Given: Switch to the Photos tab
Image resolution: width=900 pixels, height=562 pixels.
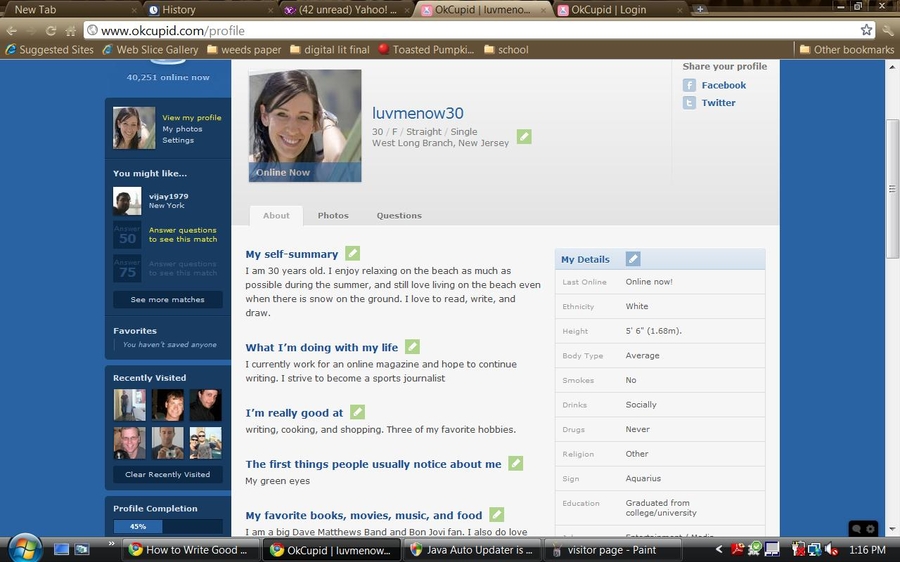Looking at the screenshot, I should pos(333,216).
